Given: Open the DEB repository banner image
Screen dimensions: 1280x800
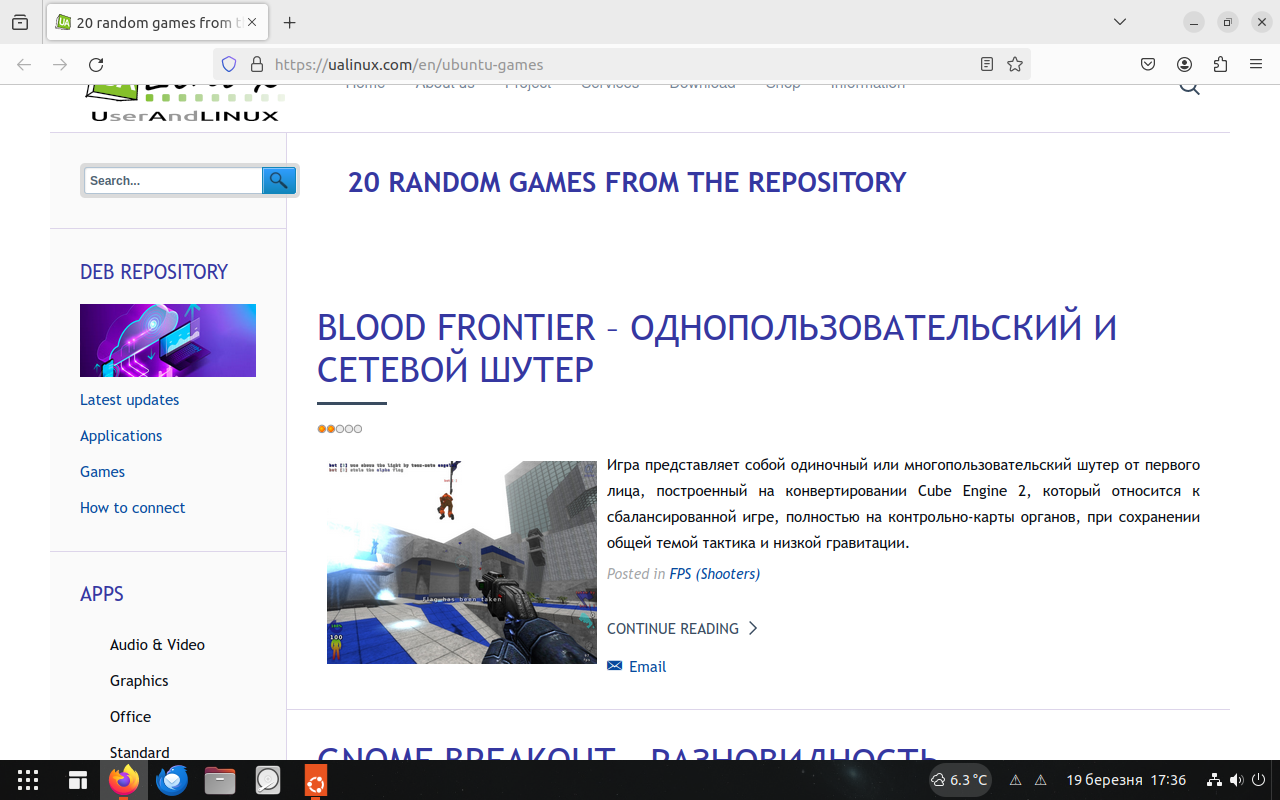Looking at the screenshot, I should point(168,340).
